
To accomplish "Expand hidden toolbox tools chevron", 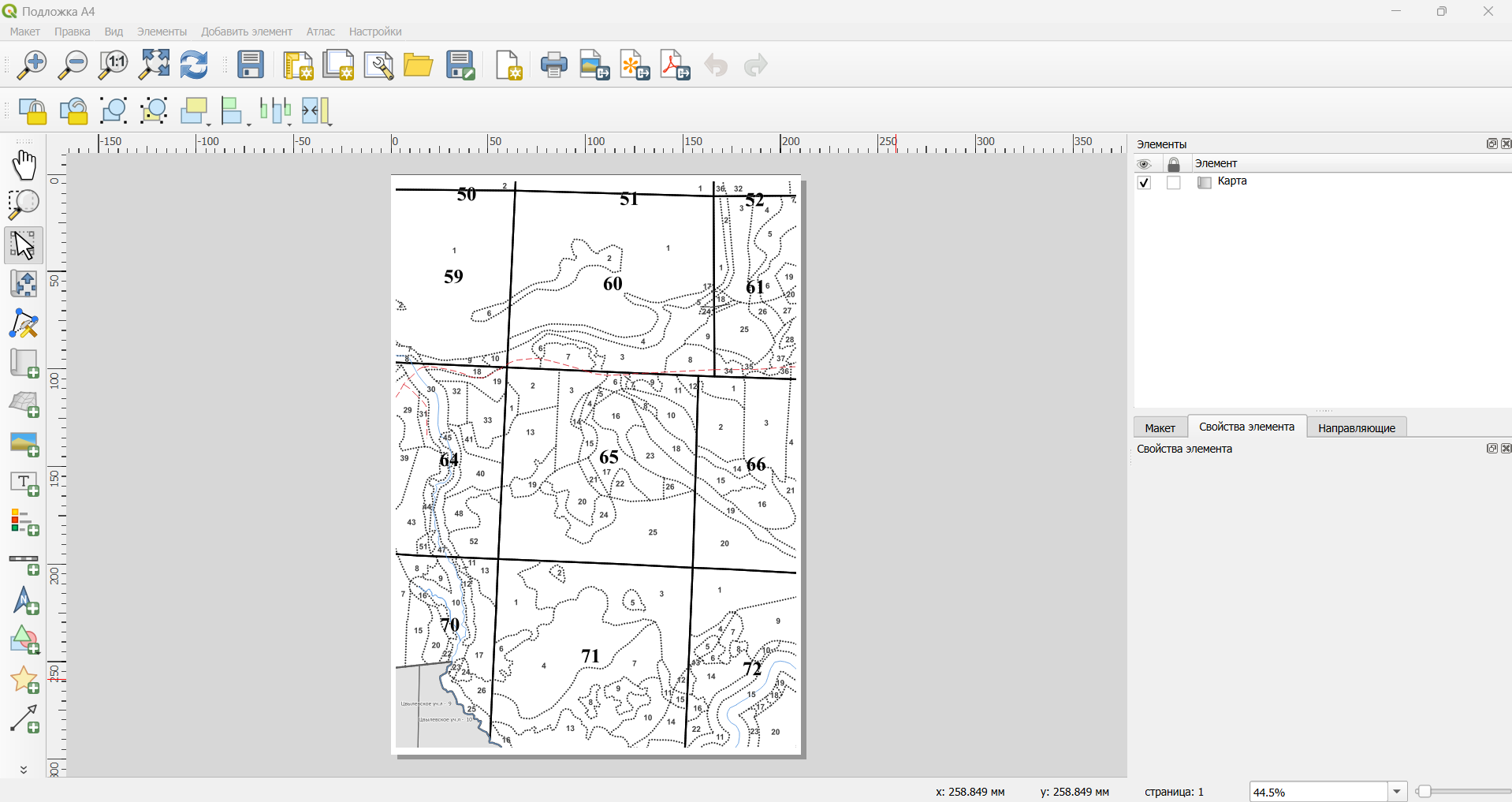I will tap(24, 770).
